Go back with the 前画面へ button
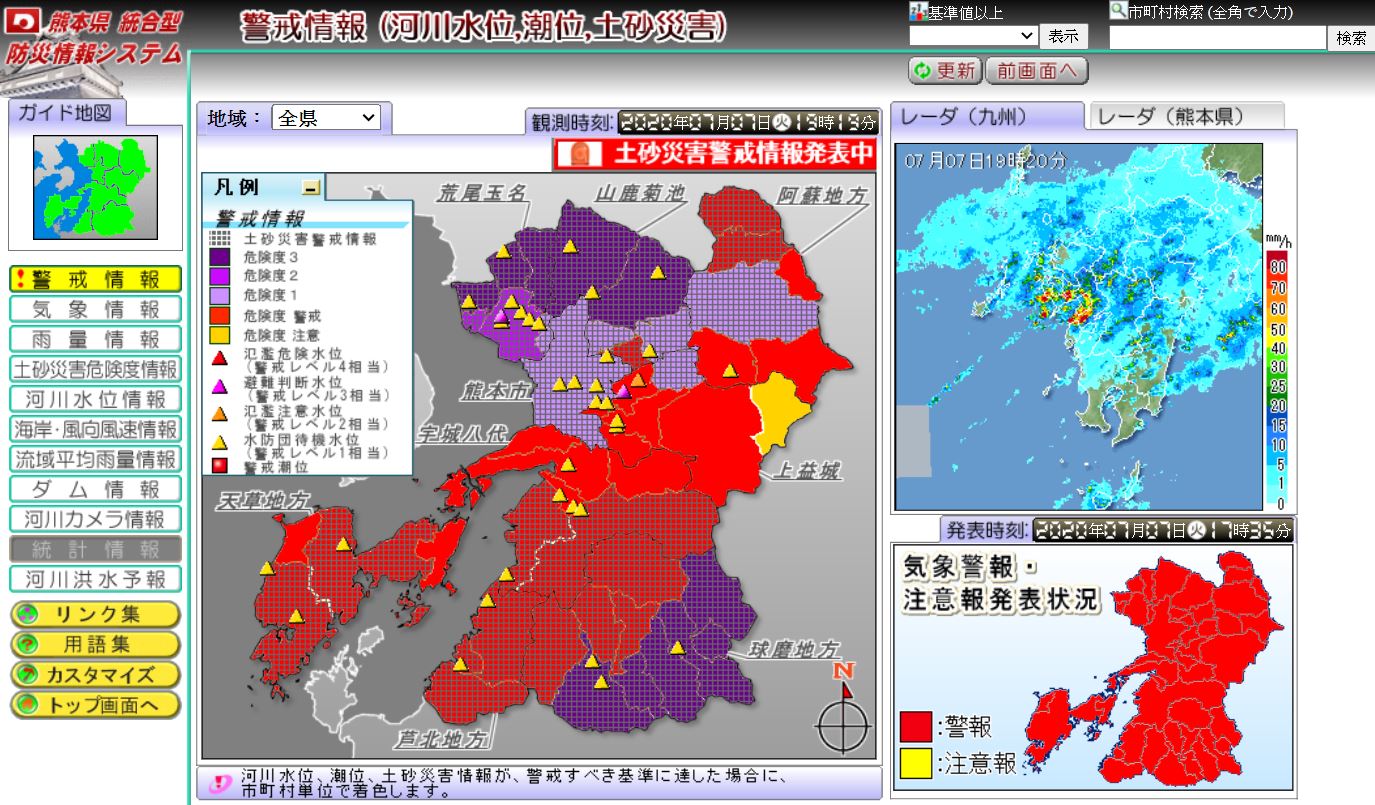Image resolution: width=1375 pixels, height=805 pixels. tap(1036, 71)
